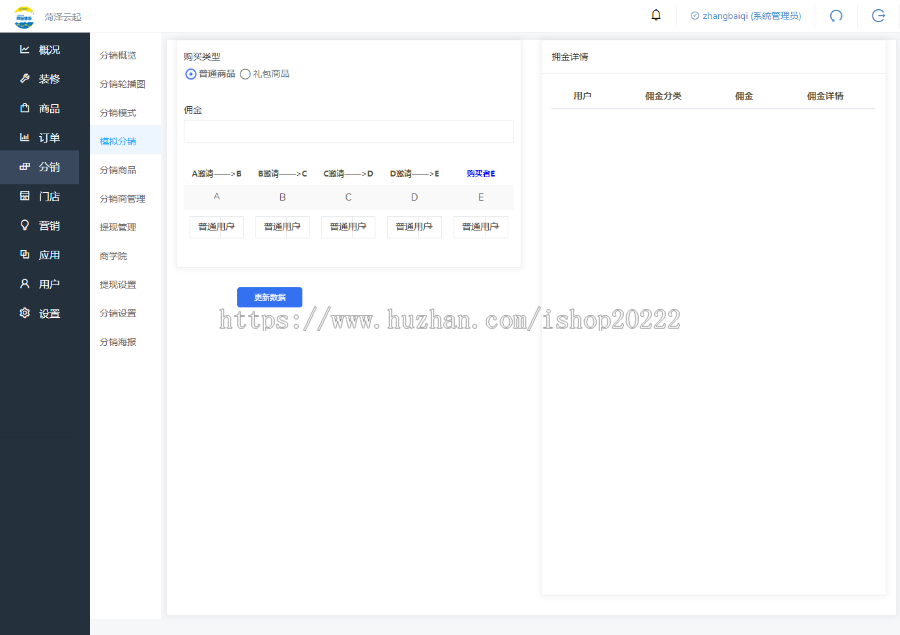Click the 荷泽云起 logo image

tap(24, 16)
